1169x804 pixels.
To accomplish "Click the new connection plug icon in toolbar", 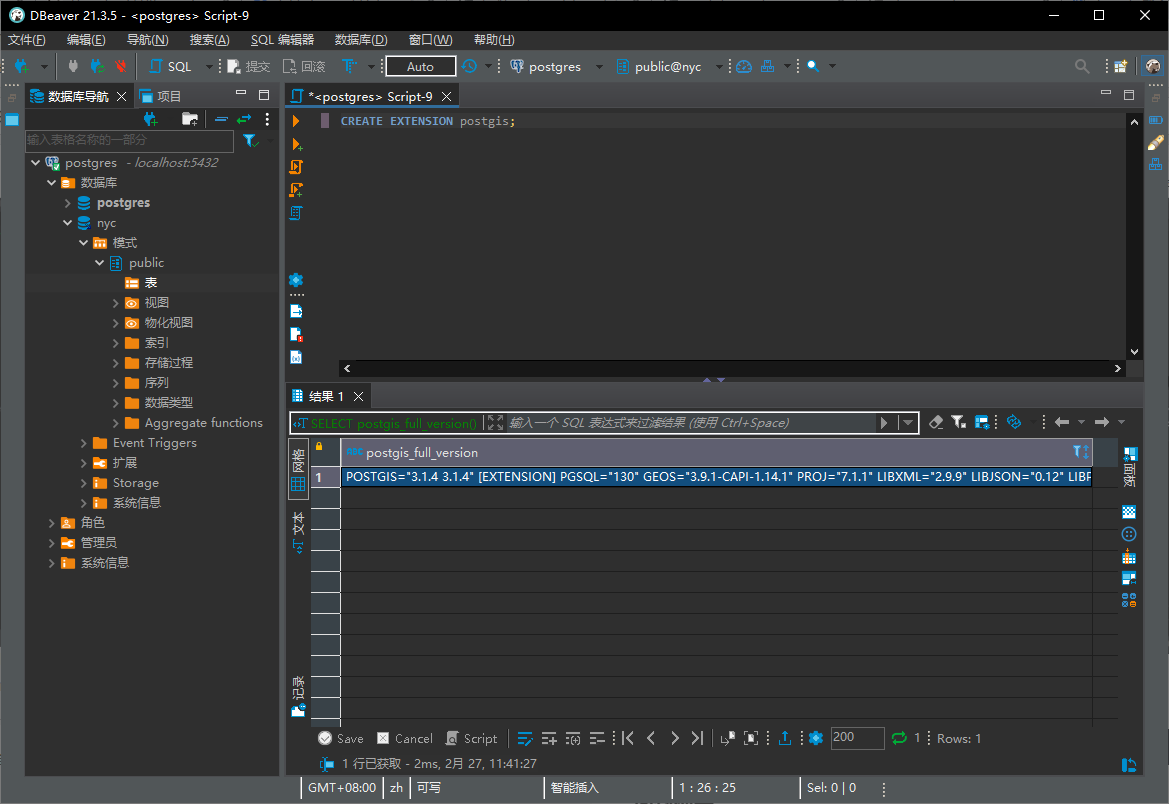I will coord(22,66).
